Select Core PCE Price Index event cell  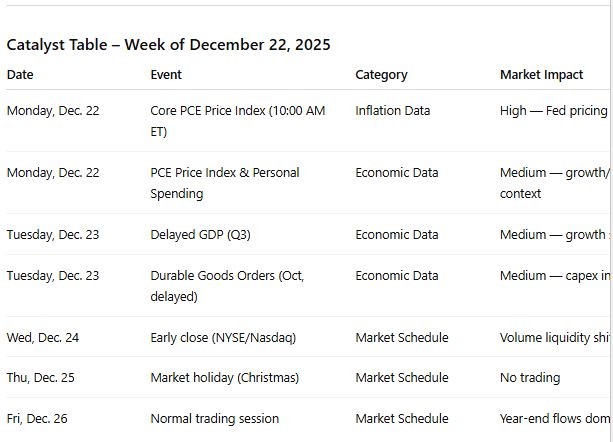tap(237, 121)
